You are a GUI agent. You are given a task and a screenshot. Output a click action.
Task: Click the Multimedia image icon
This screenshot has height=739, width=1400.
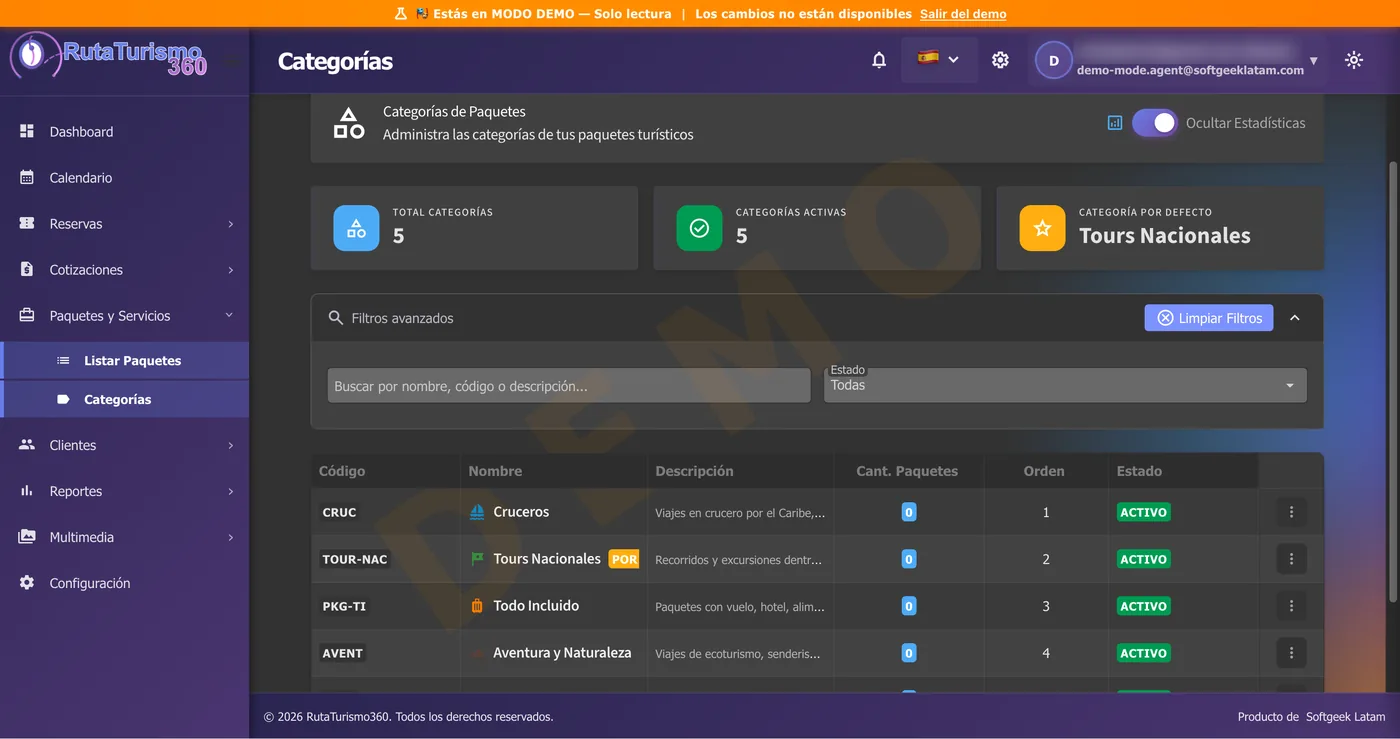pos(27,537)
